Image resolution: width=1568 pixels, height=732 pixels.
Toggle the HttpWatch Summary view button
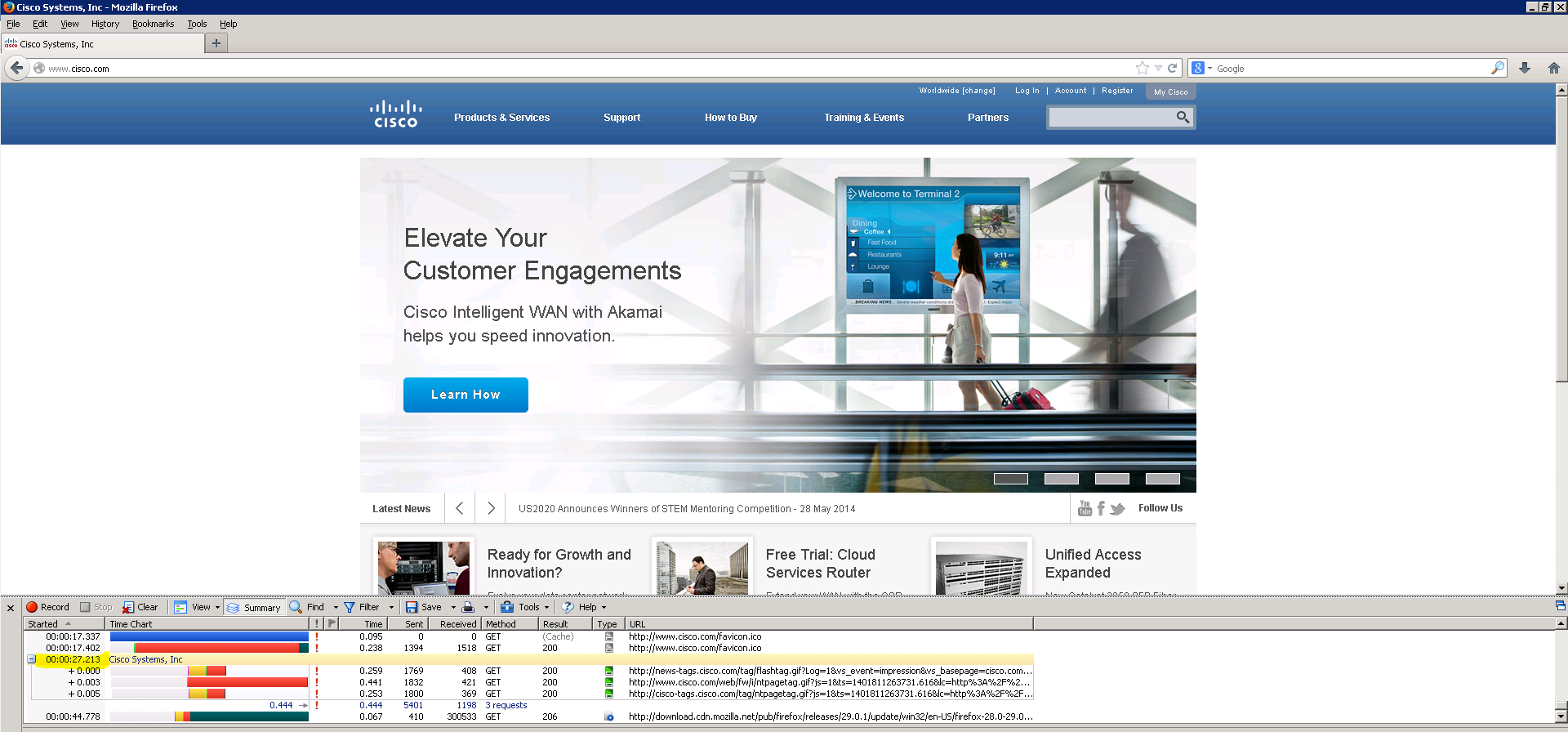(253, 607)
